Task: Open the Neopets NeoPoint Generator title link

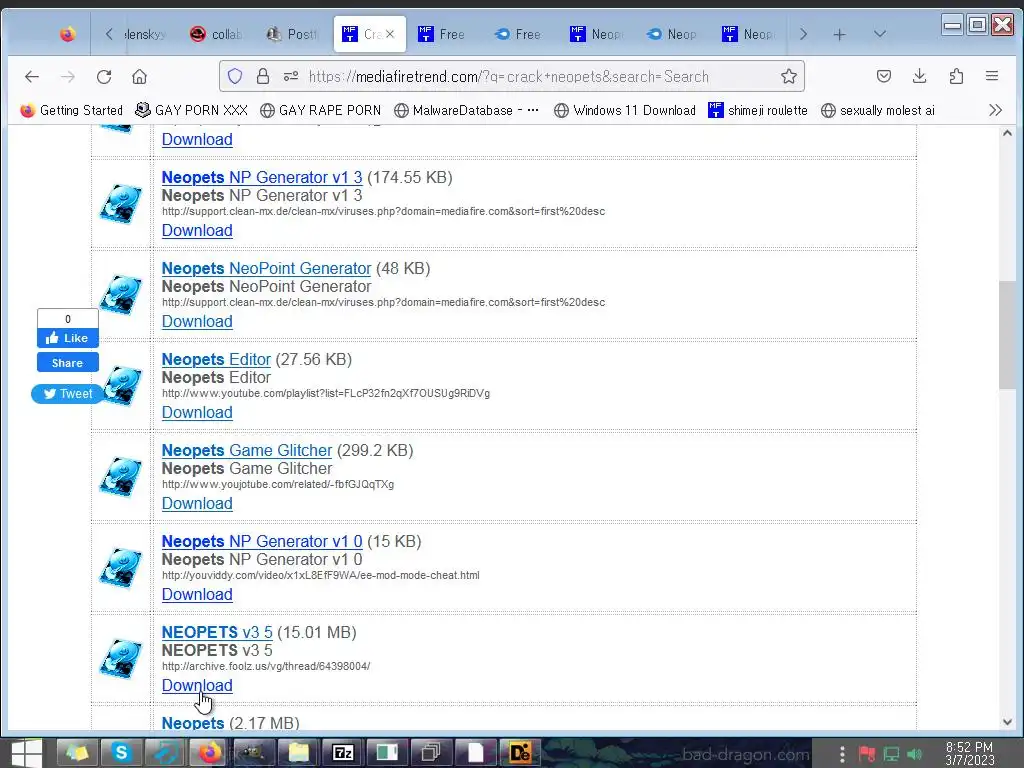Action: point(266,268)
